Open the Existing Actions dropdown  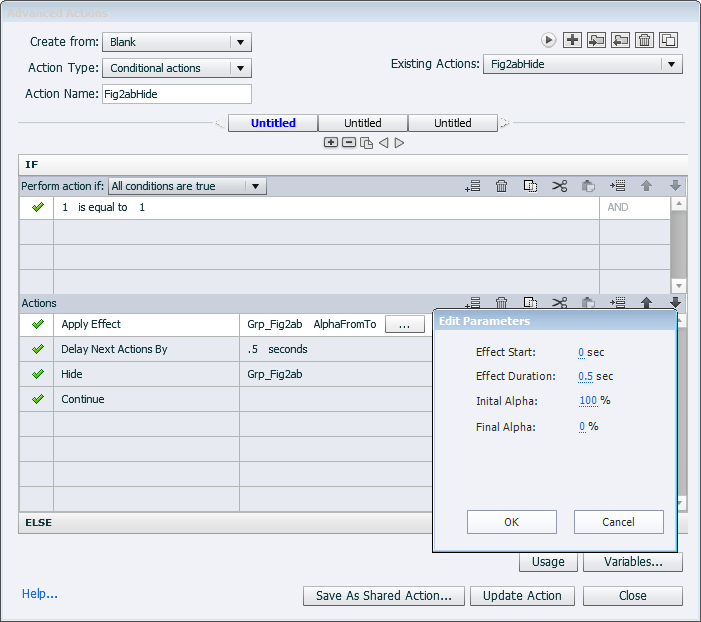click(x=582, y=64)
